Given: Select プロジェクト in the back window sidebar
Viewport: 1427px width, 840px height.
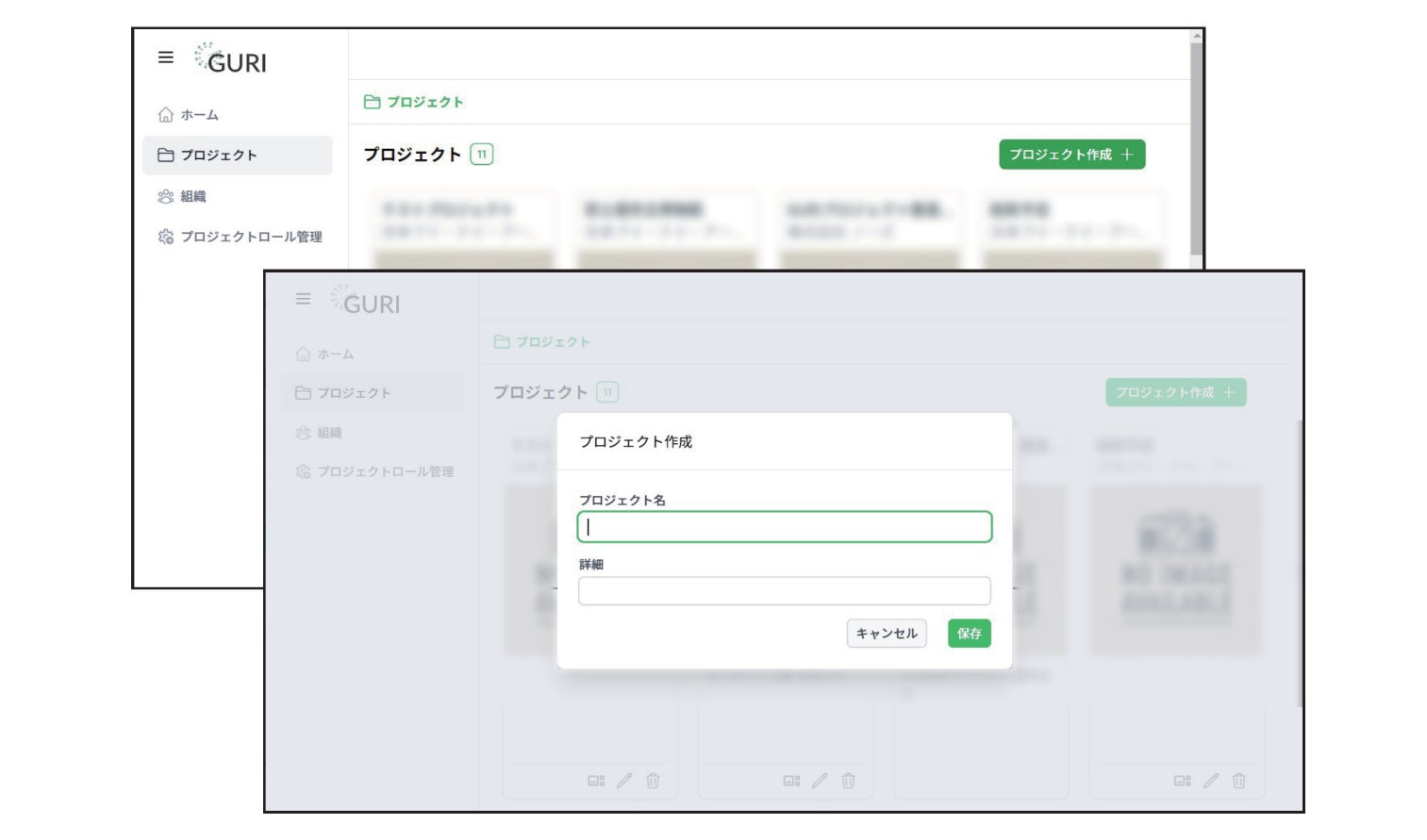Looking at the screenshot, I should coord(218,156).
